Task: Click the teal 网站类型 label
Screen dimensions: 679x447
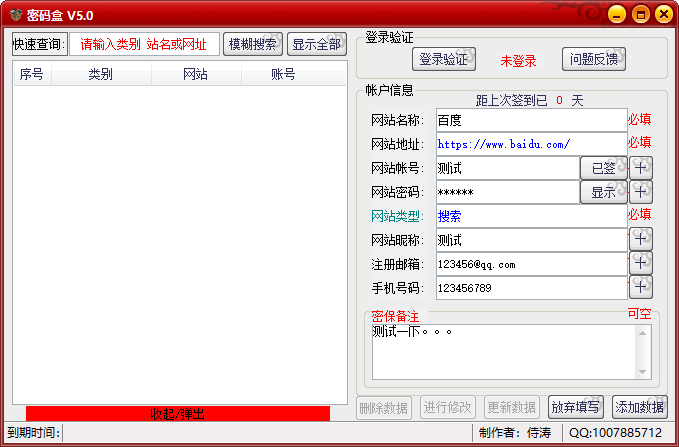Action: pos(397,216)
